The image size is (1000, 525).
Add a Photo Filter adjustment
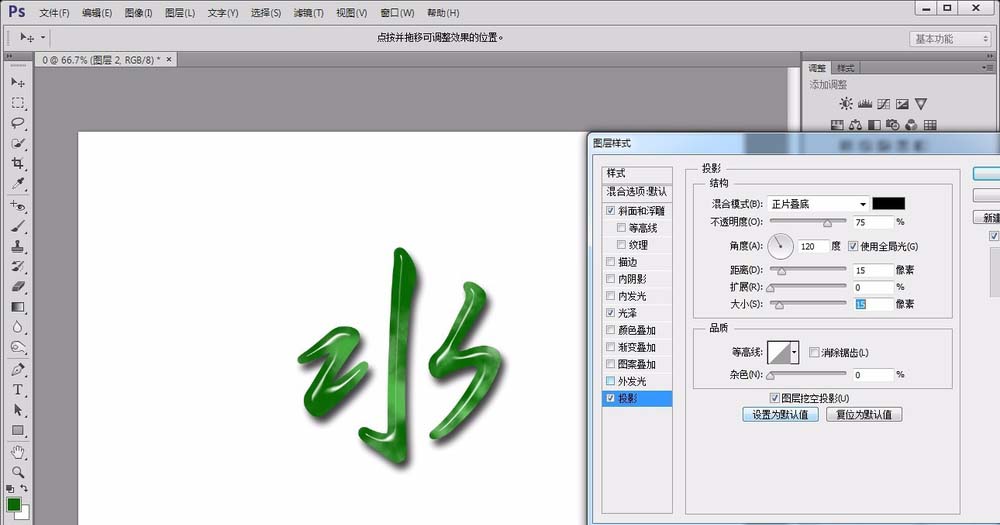(892, 125)
